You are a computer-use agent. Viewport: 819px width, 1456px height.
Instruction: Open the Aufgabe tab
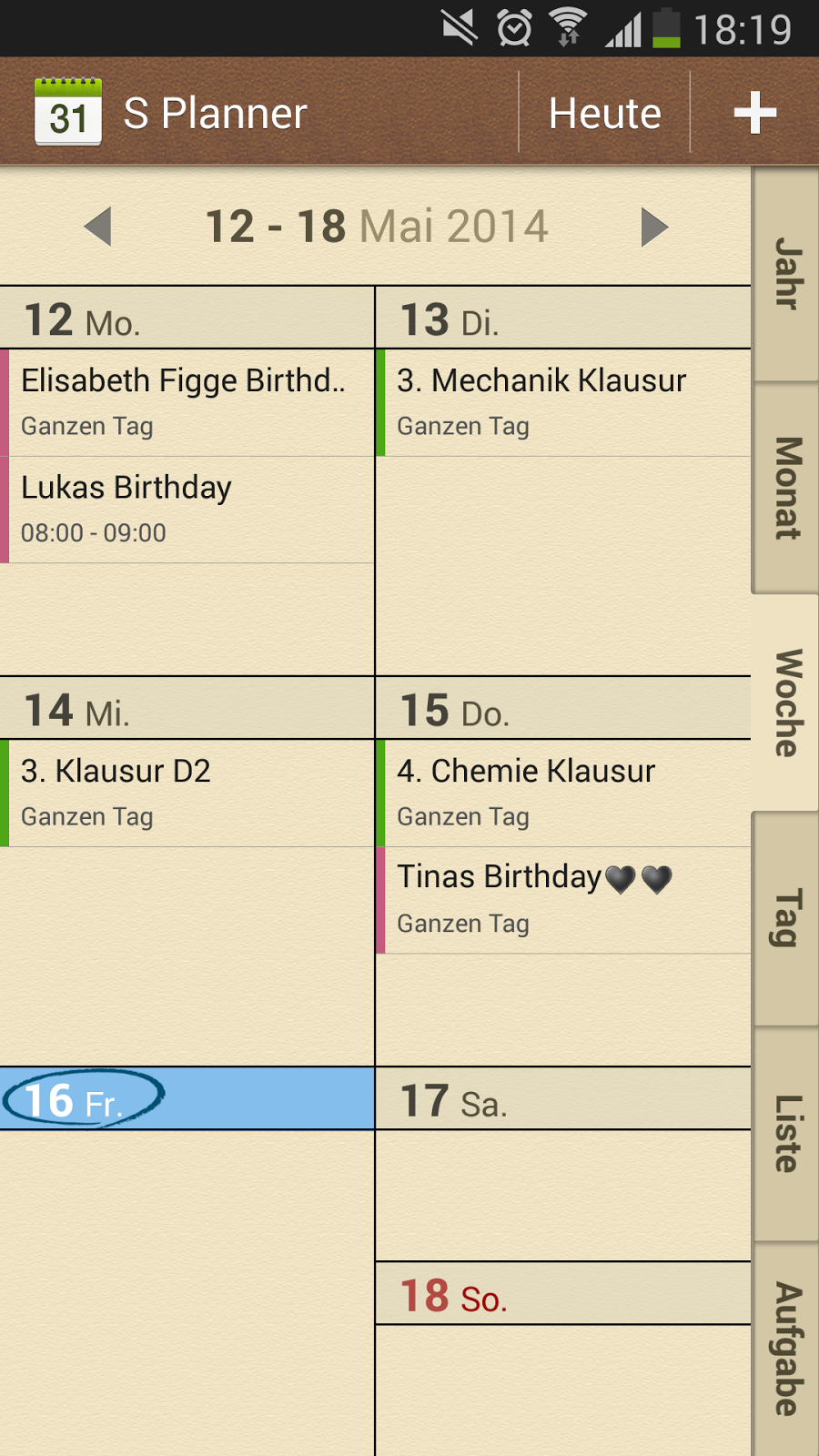[x=786, y=1349]
